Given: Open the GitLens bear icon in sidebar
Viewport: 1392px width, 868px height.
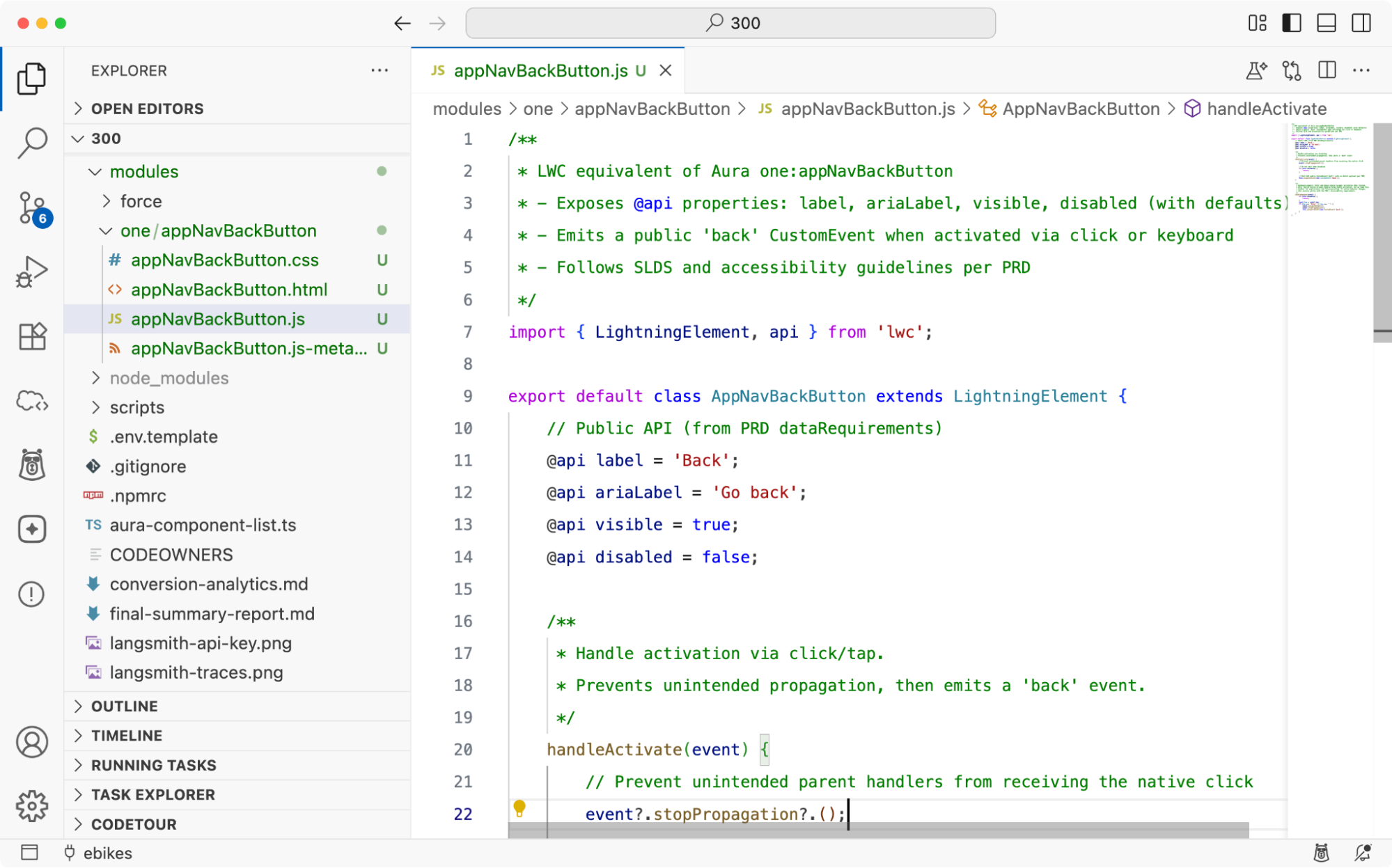Looking at the screenshot, I should [x=31, y=464].
